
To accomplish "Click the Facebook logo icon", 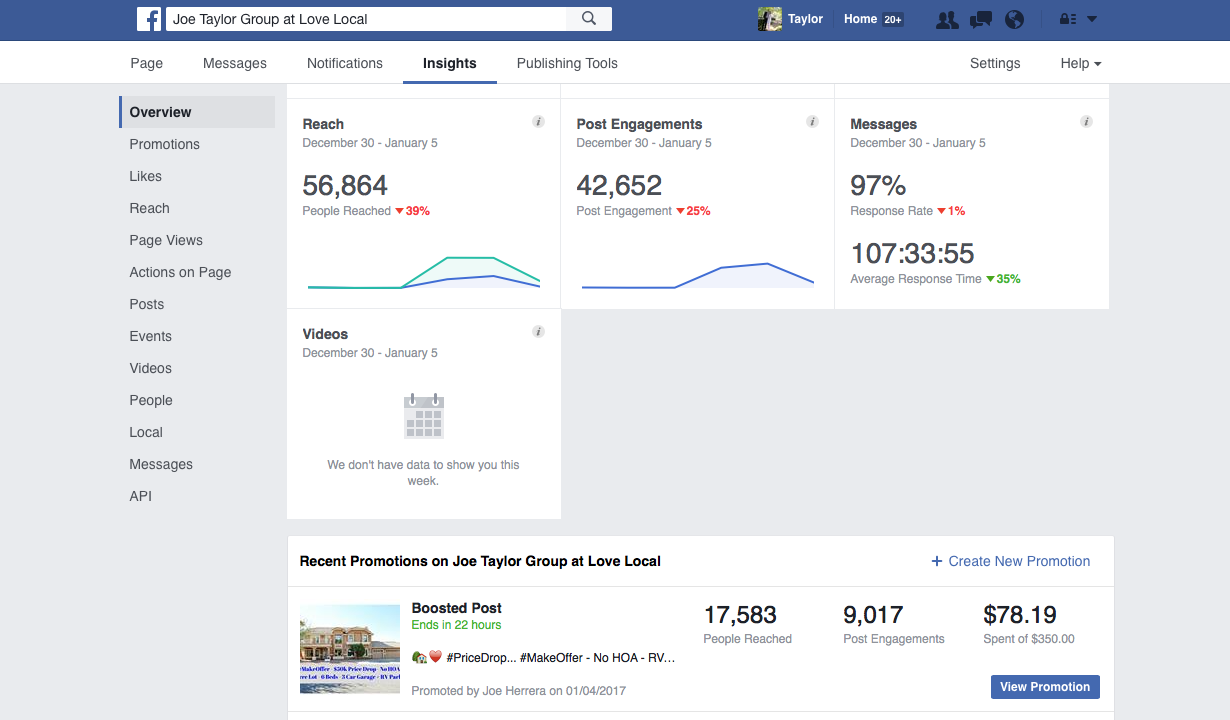I will tap(149, 19).
